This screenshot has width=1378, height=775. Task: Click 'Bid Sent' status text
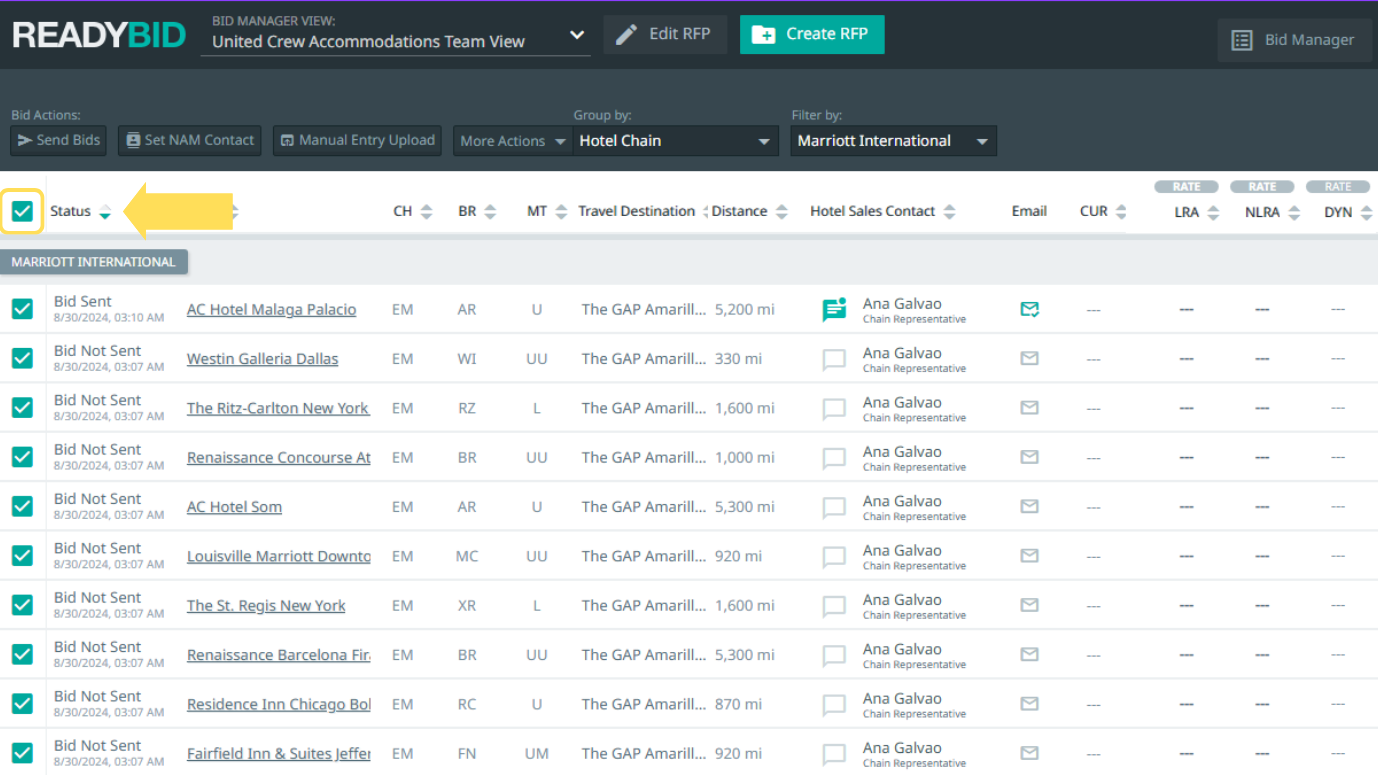click(x=83, y=301)
